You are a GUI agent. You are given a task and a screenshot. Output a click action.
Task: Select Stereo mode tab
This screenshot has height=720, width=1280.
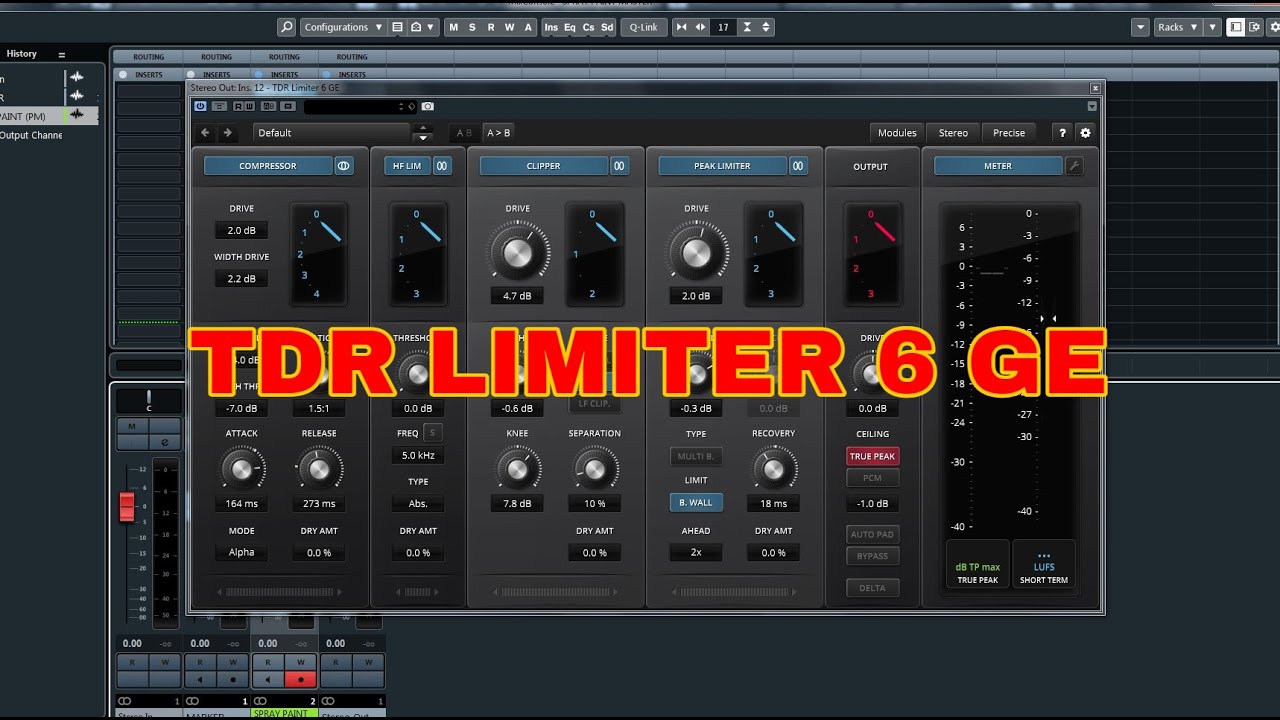point(953,133)
